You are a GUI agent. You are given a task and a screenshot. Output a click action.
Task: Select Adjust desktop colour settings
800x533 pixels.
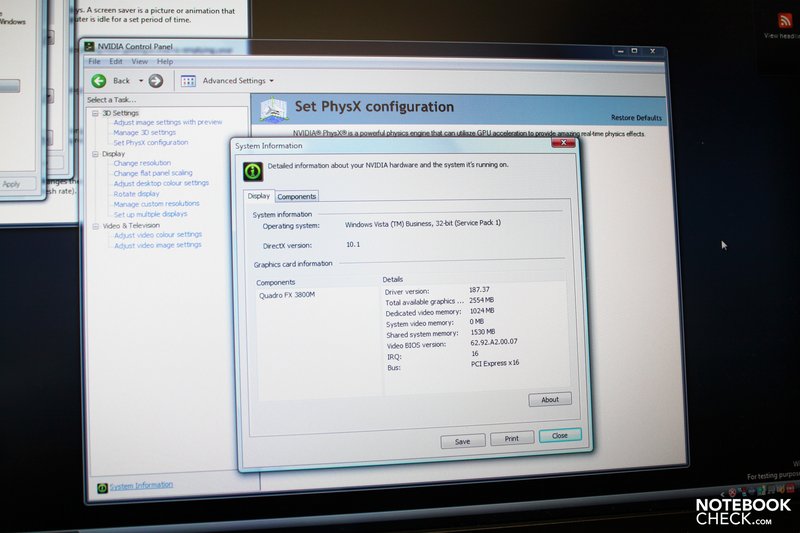[x=161, y=183]
